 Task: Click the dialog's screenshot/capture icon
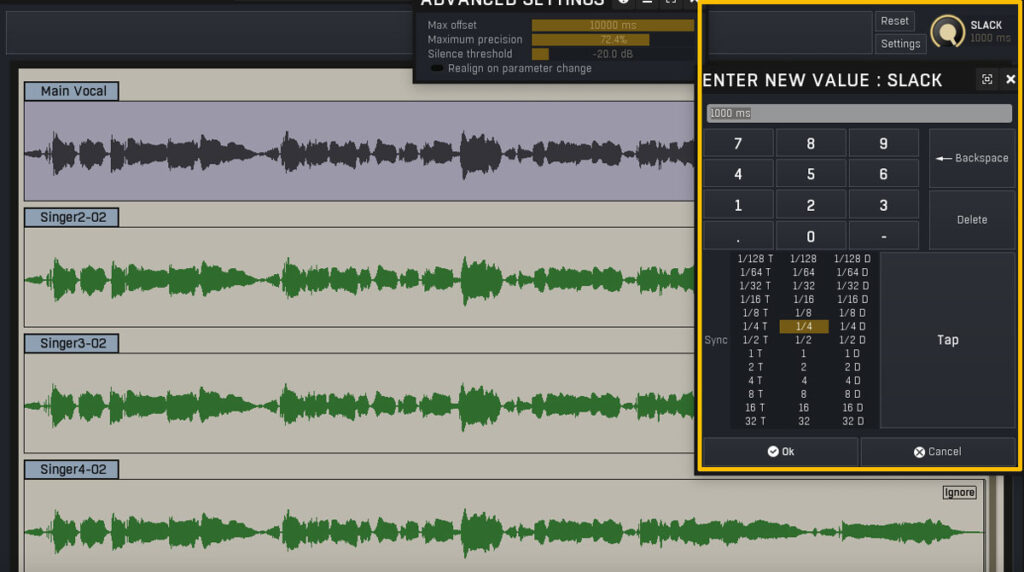point(987,80)
